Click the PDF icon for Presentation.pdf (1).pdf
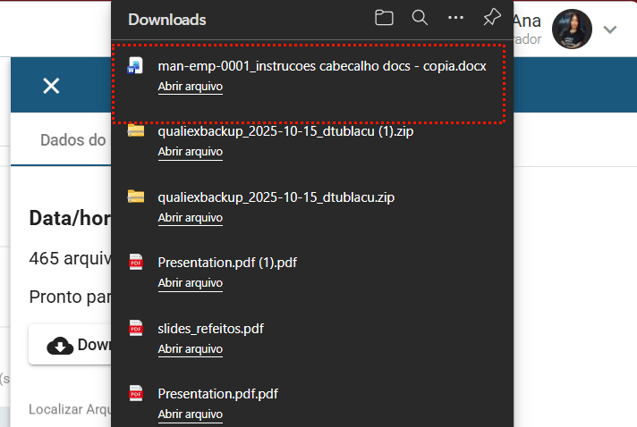Viewport: 637px width, 427px height. 136,262
